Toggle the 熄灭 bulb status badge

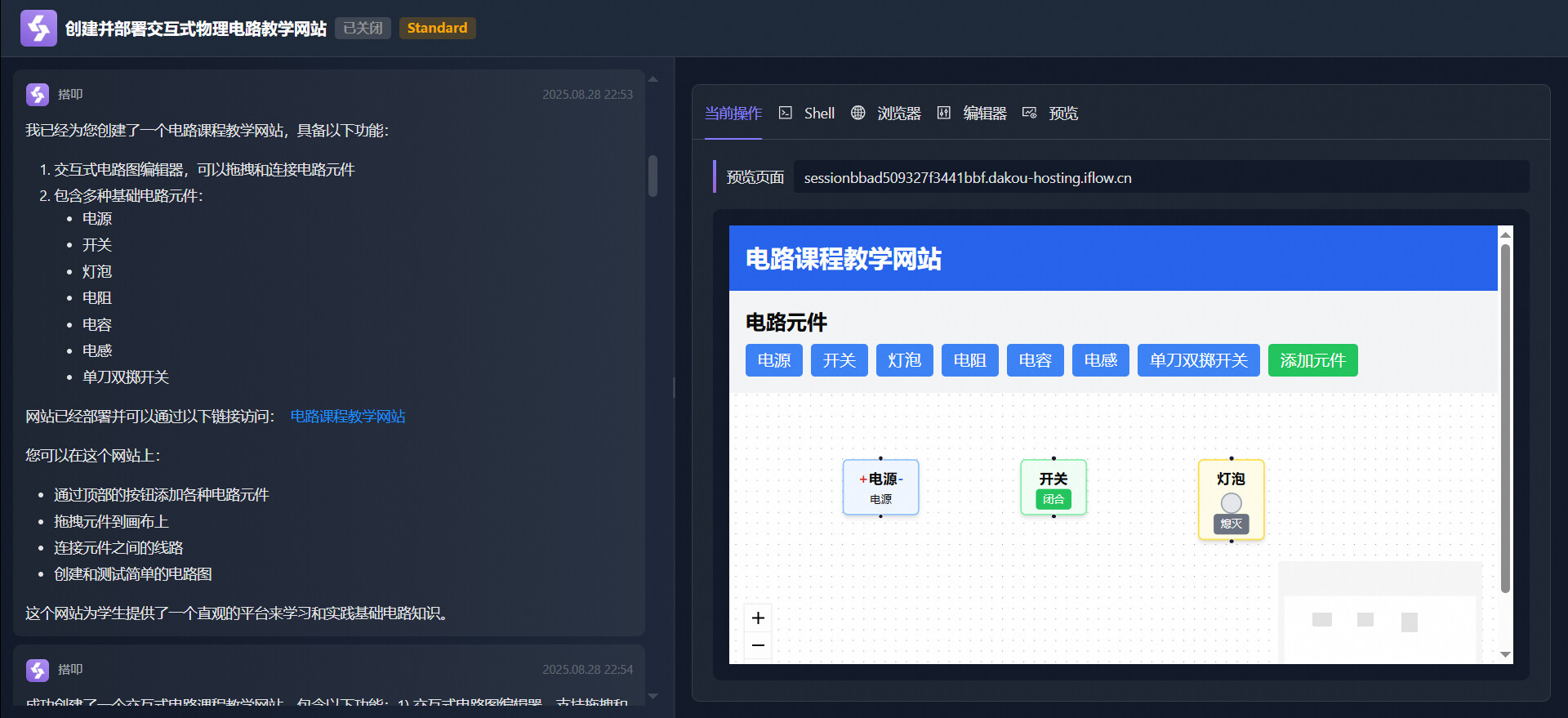[1231, 524]
